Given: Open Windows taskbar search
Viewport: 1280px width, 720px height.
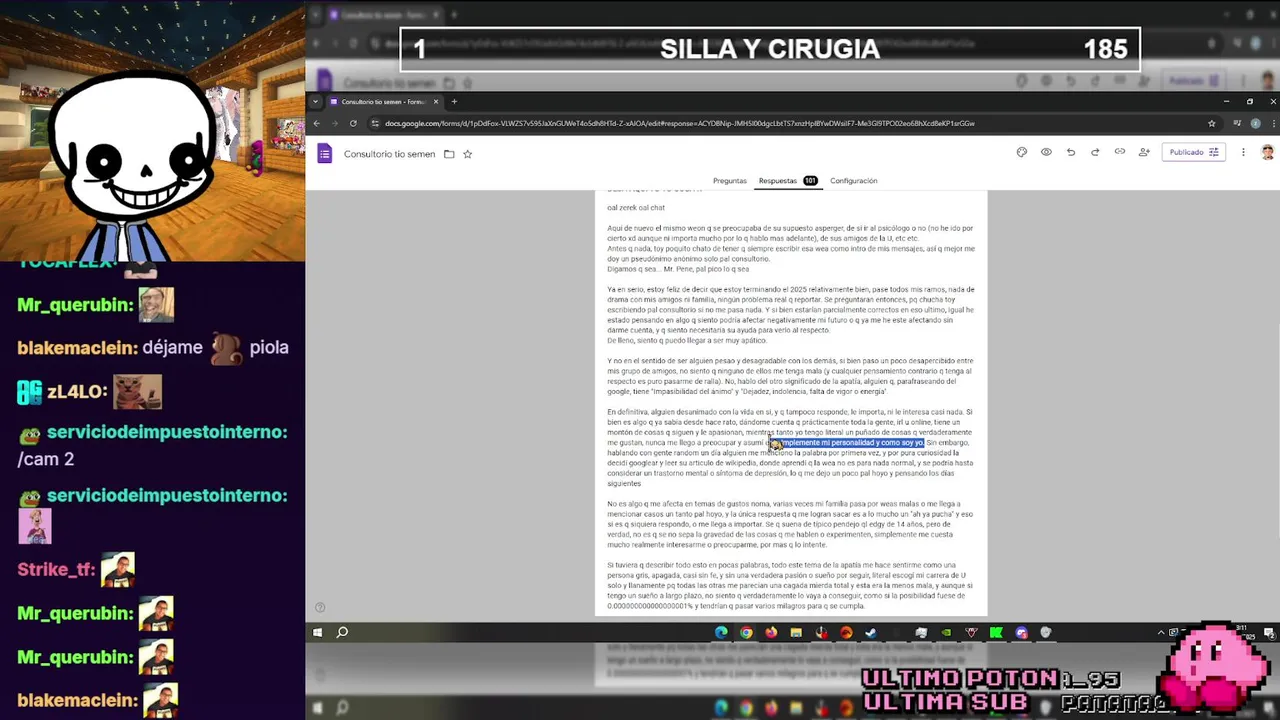Looking at the screenshot, I should click(x=342, y=632).
